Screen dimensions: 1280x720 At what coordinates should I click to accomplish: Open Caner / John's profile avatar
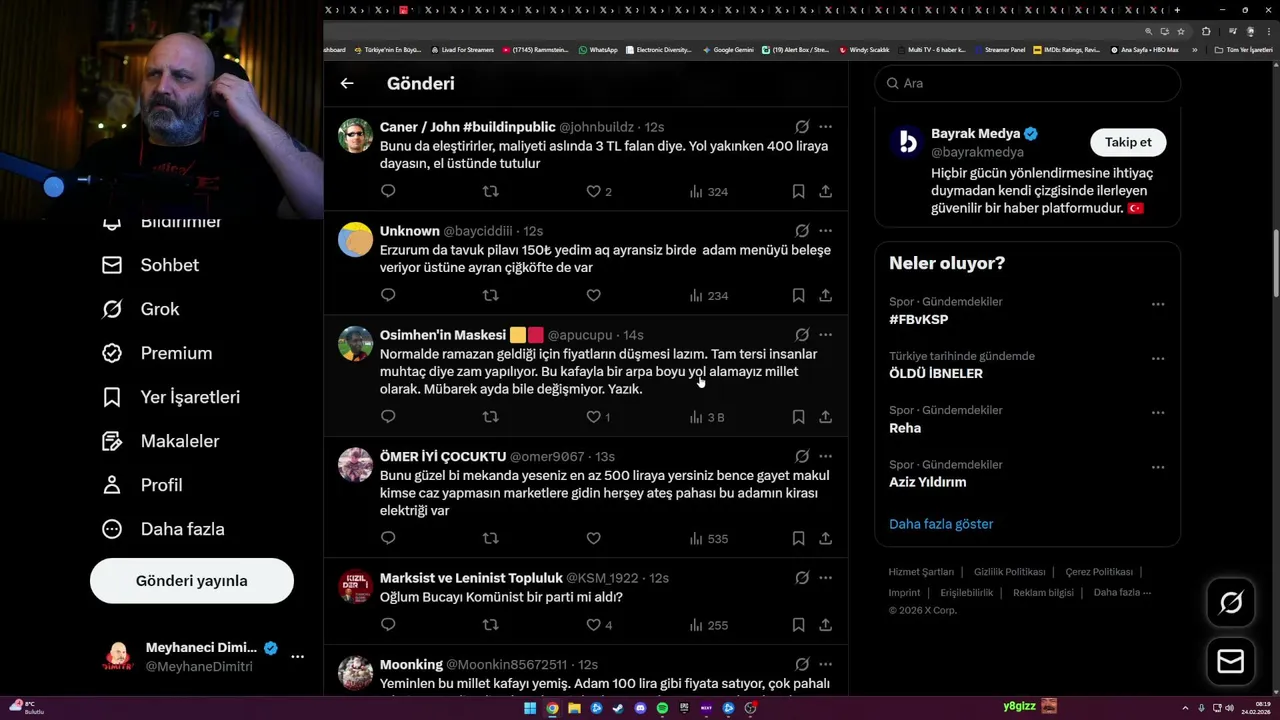click(355, 135)
